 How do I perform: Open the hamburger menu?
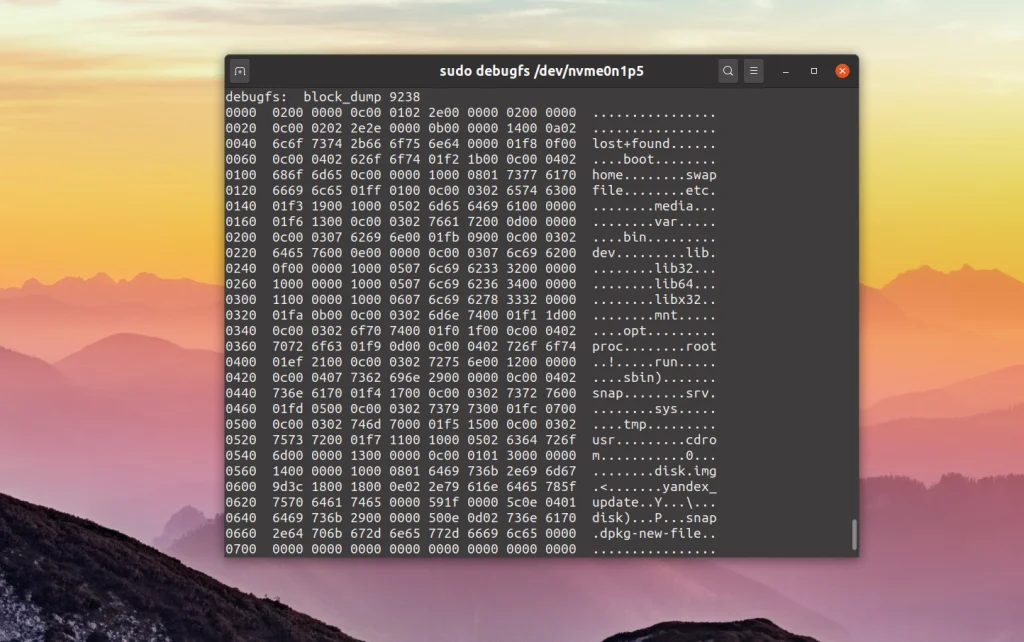tap(753, 71)
